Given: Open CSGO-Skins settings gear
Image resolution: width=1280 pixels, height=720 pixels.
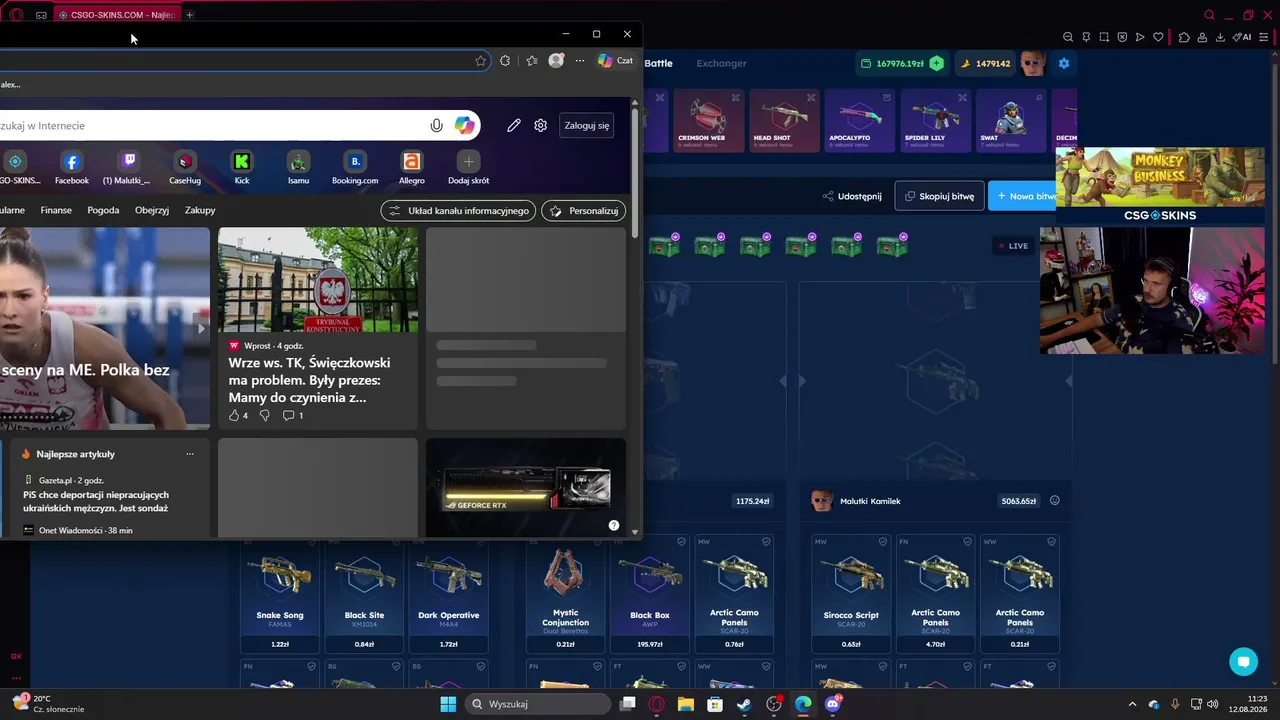Looking at the screenshot, I should click(x=1064, y=63).
